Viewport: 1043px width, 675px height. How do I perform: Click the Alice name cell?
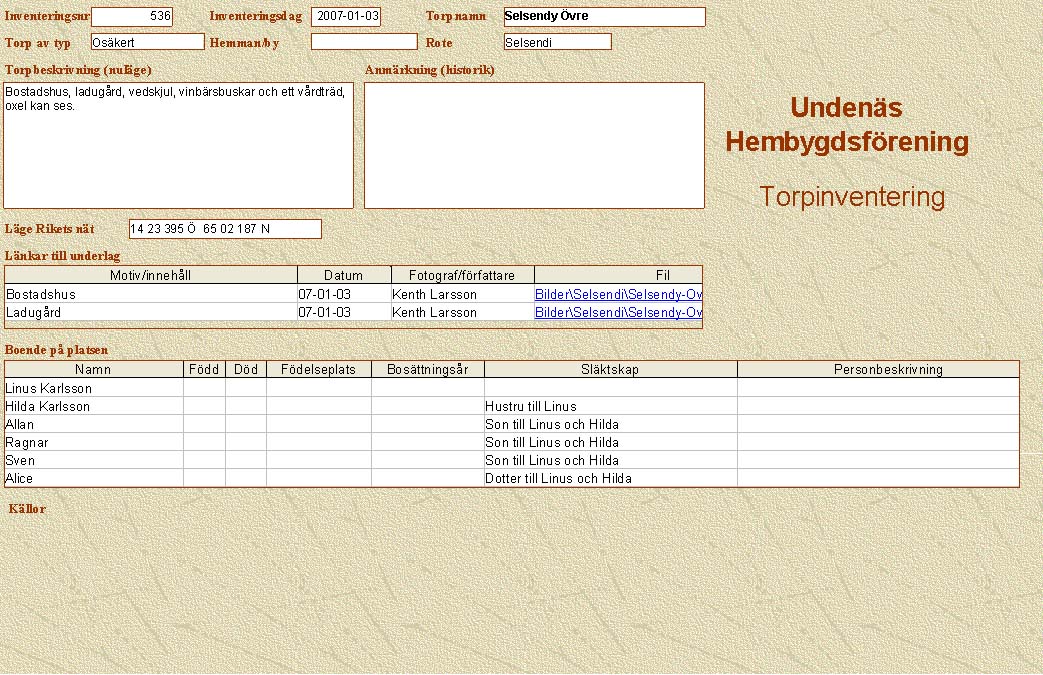[93, 478]
